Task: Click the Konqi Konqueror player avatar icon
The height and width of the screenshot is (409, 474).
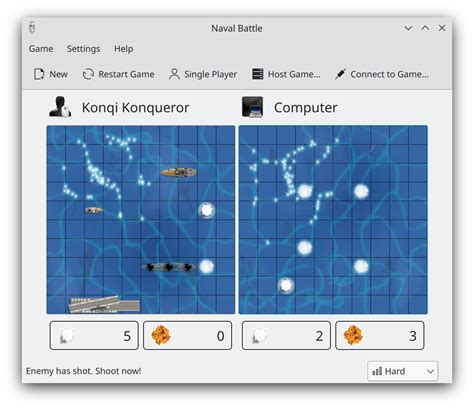Action: 60,107
